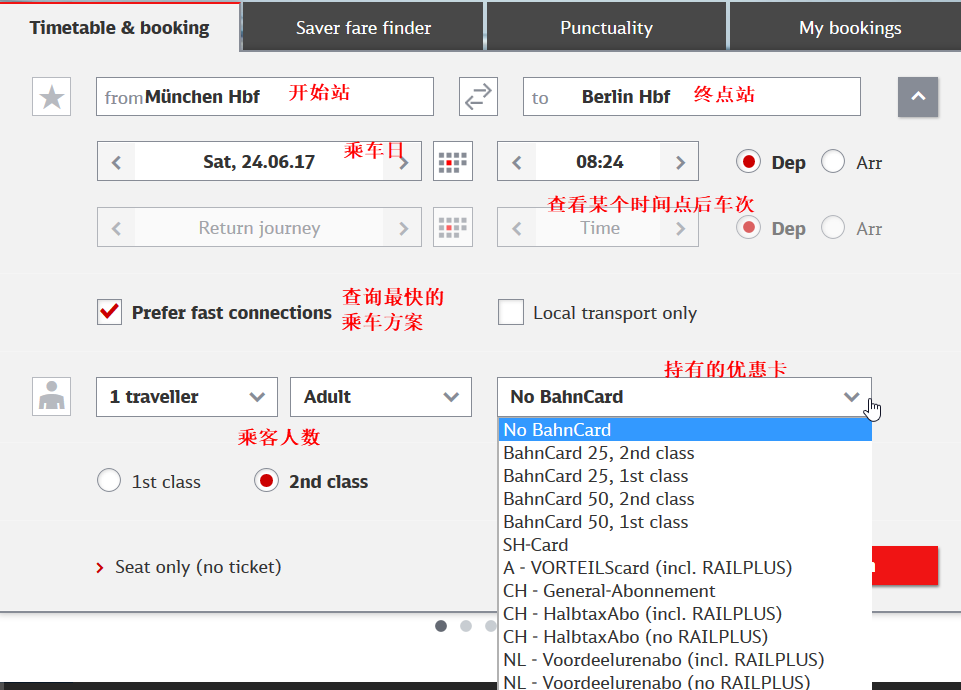Move departure time earlier than 08:24
Screen dimensions: 961x690
(x=516, y=162)
